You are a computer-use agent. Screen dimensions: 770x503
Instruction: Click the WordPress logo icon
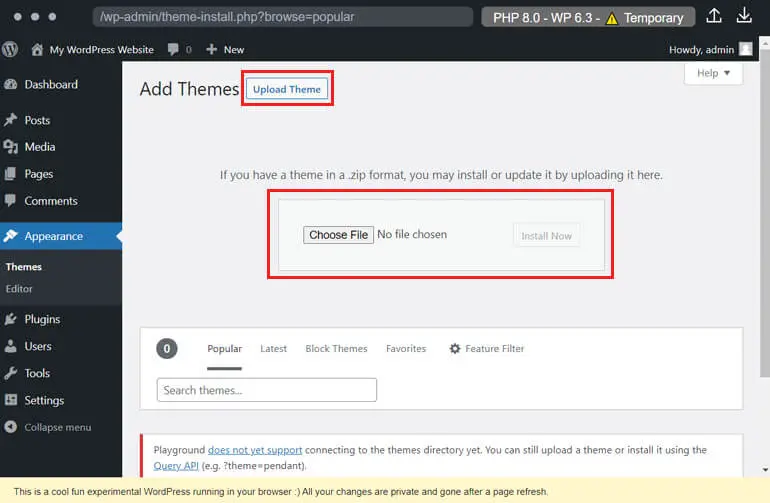(10, 49)
